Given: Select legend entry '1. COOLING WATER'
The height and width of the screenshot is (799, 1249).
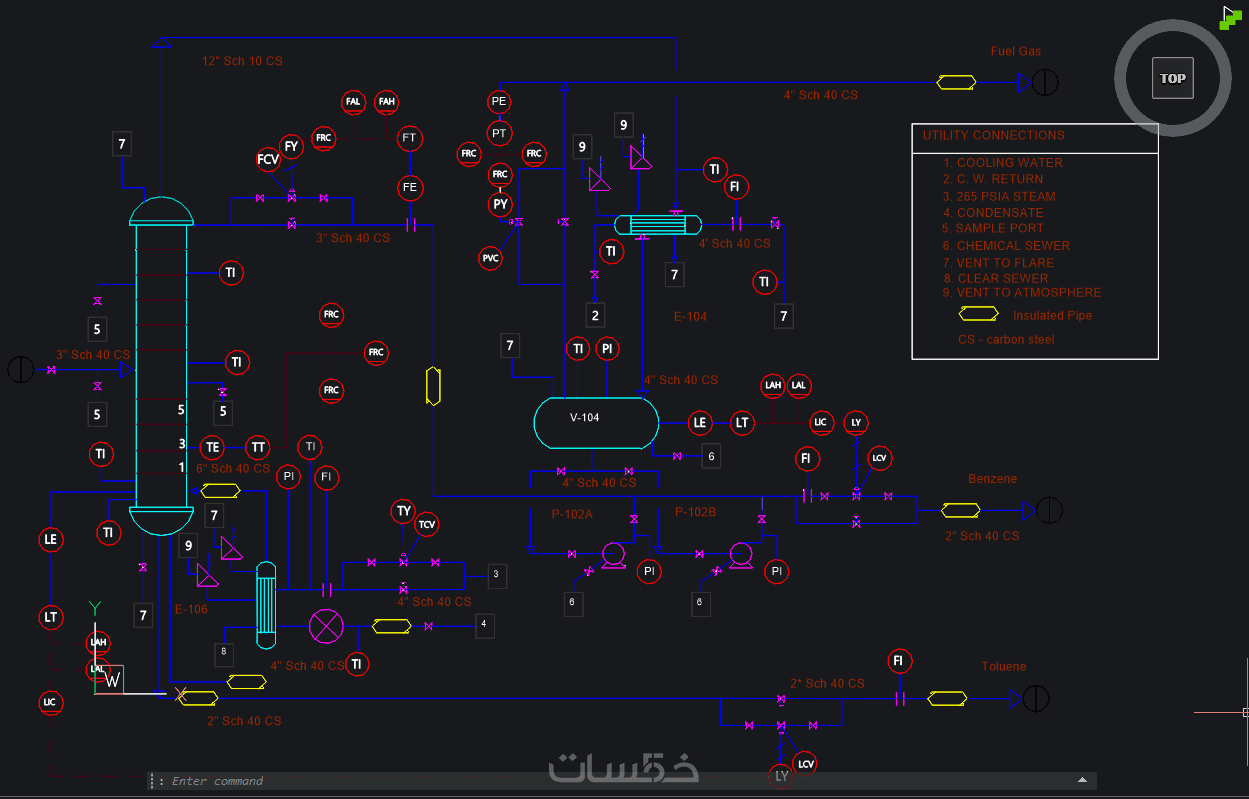Looking at the screenshot, I should [x=1003, y=162].
